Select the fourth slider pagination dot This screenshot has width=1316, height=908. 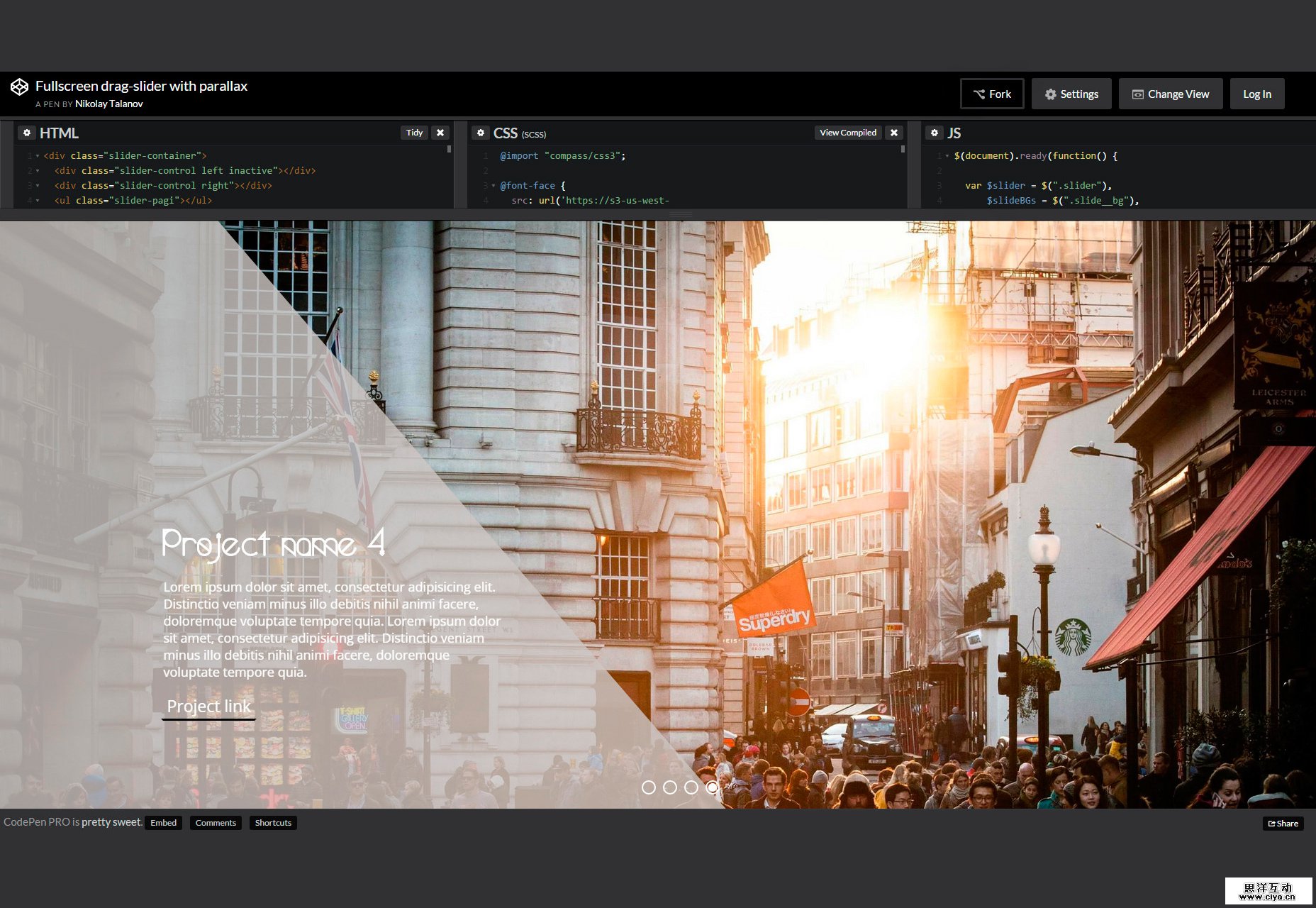point(712,787)
